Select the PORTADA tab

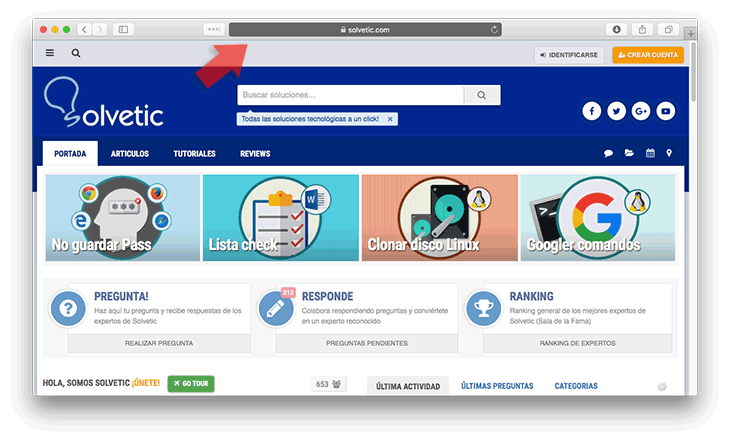pos(70,153)
